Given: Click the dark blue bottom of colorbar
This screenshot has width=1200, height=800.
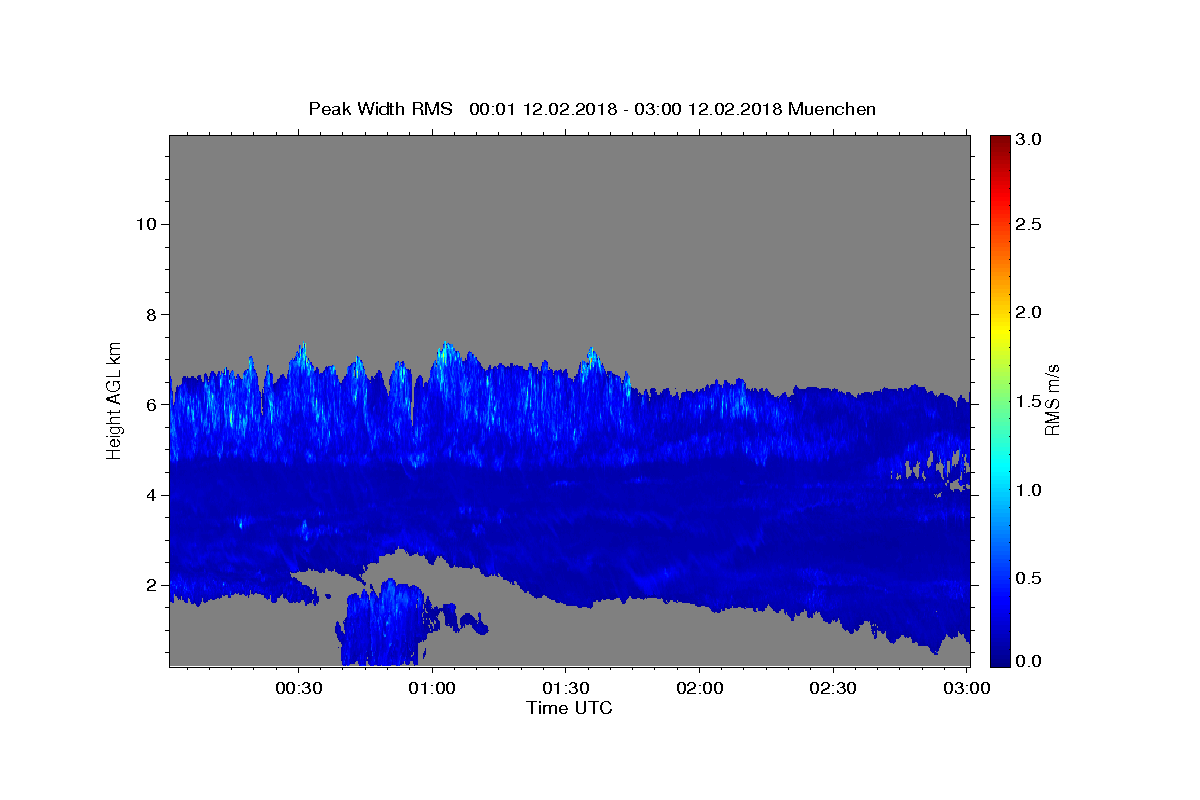Looking at the screenshot, I should 1000,658.
